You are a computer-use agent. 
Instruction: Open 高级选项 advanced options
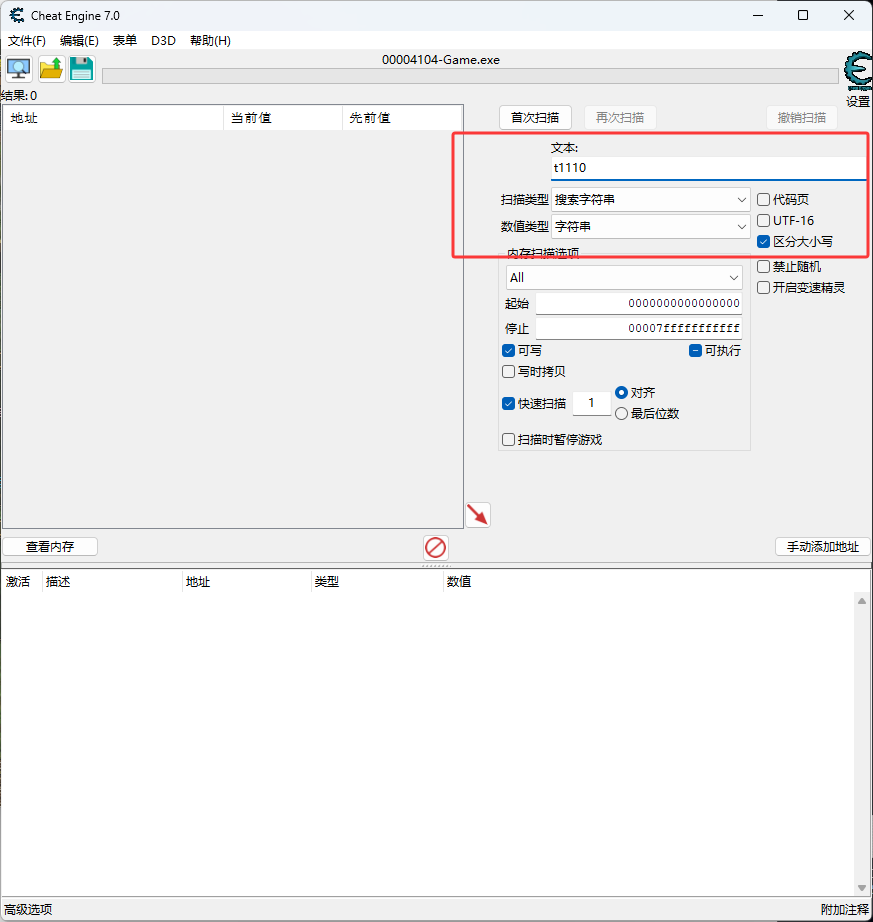[28, 910]
